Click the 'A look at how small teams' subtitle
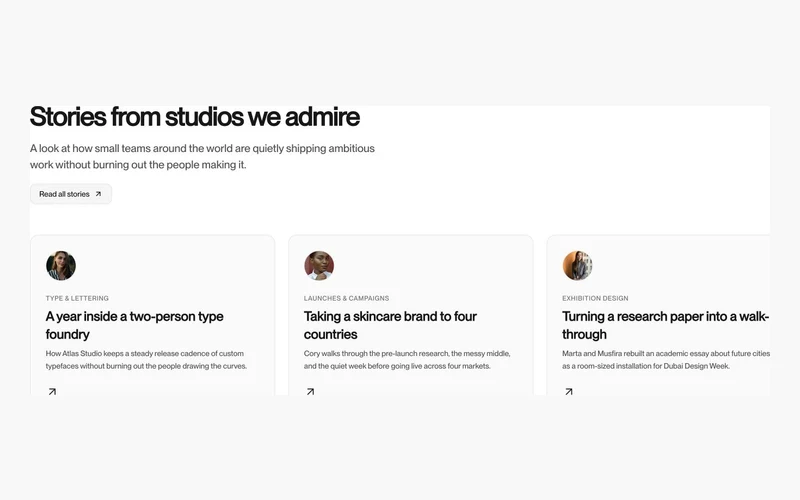This screenshot has height=500, width=800. (202, 156)
